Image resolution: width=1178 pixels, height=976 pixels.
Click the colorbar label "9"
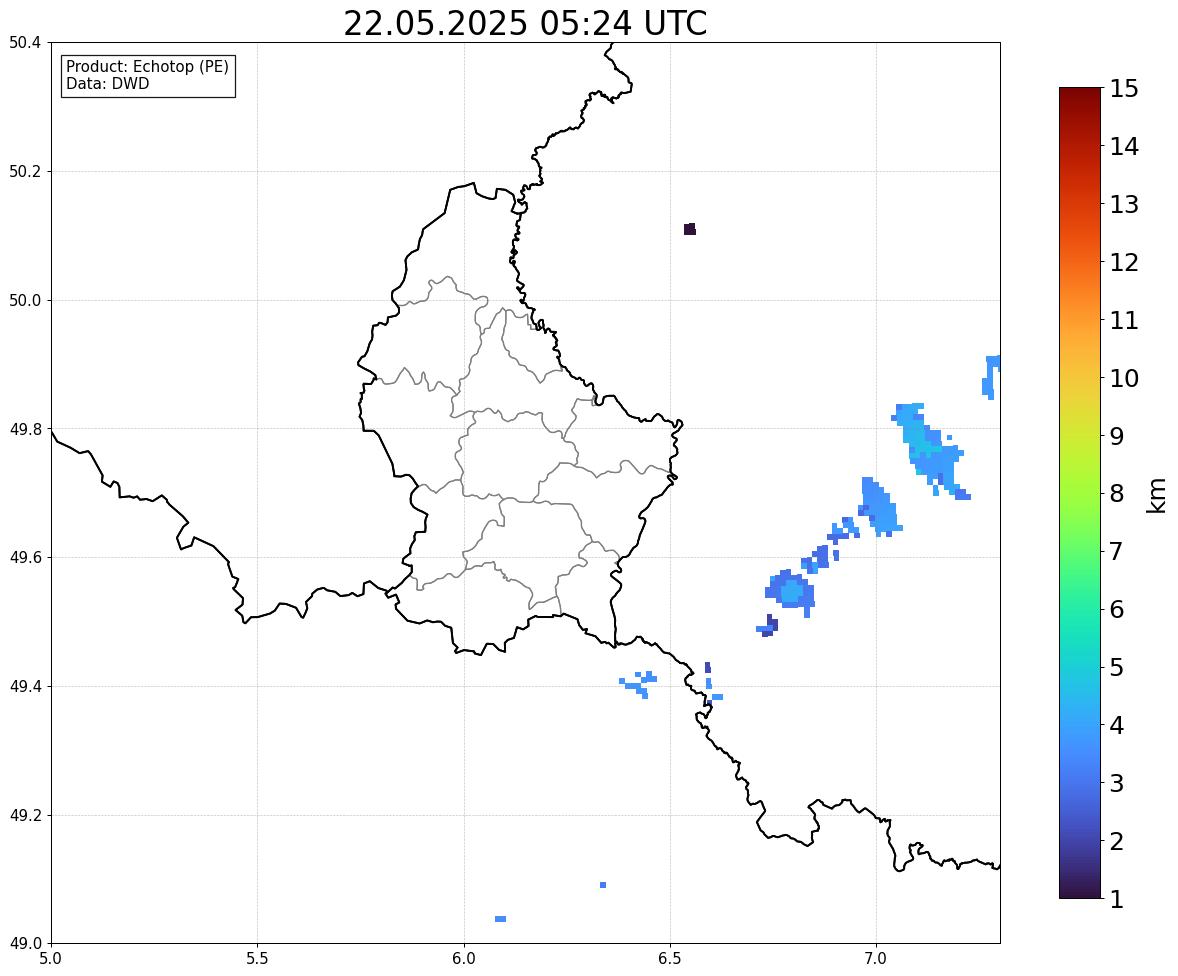1117,436
